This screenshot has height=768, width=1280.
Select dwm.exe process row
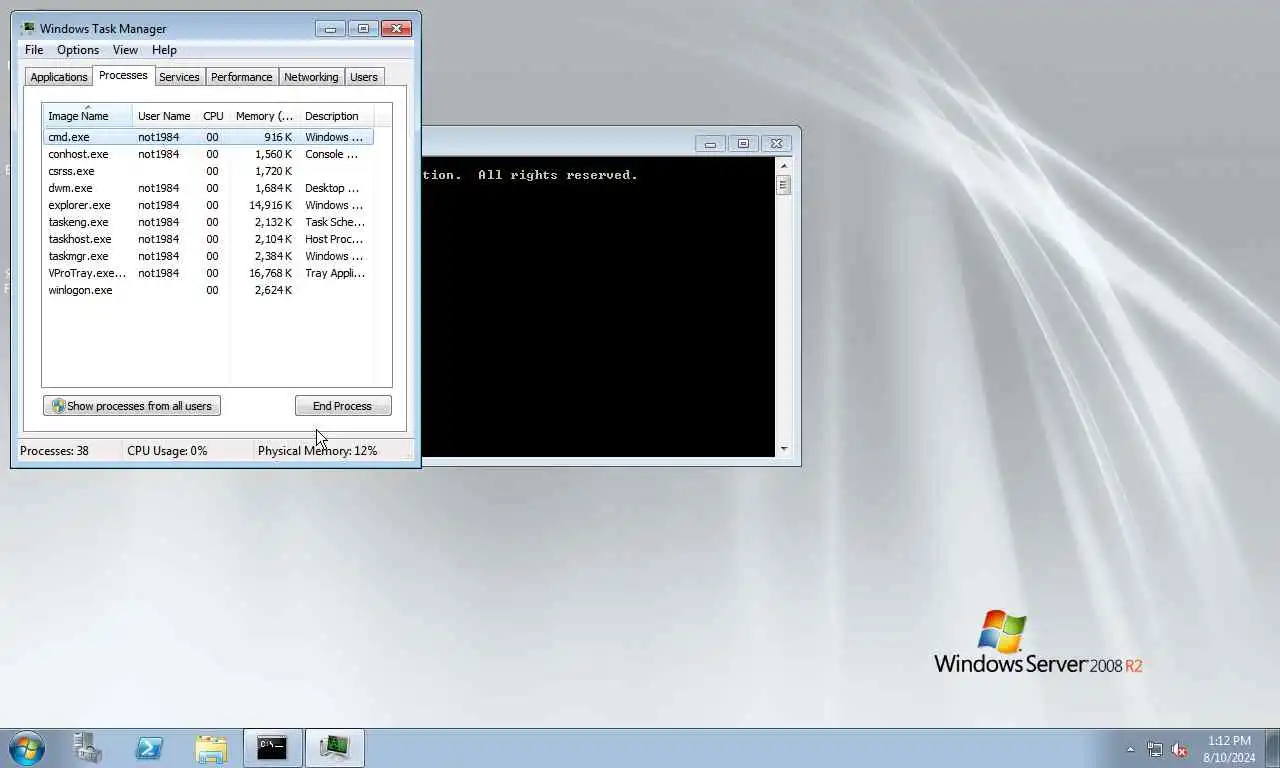(x=208, y=188)
